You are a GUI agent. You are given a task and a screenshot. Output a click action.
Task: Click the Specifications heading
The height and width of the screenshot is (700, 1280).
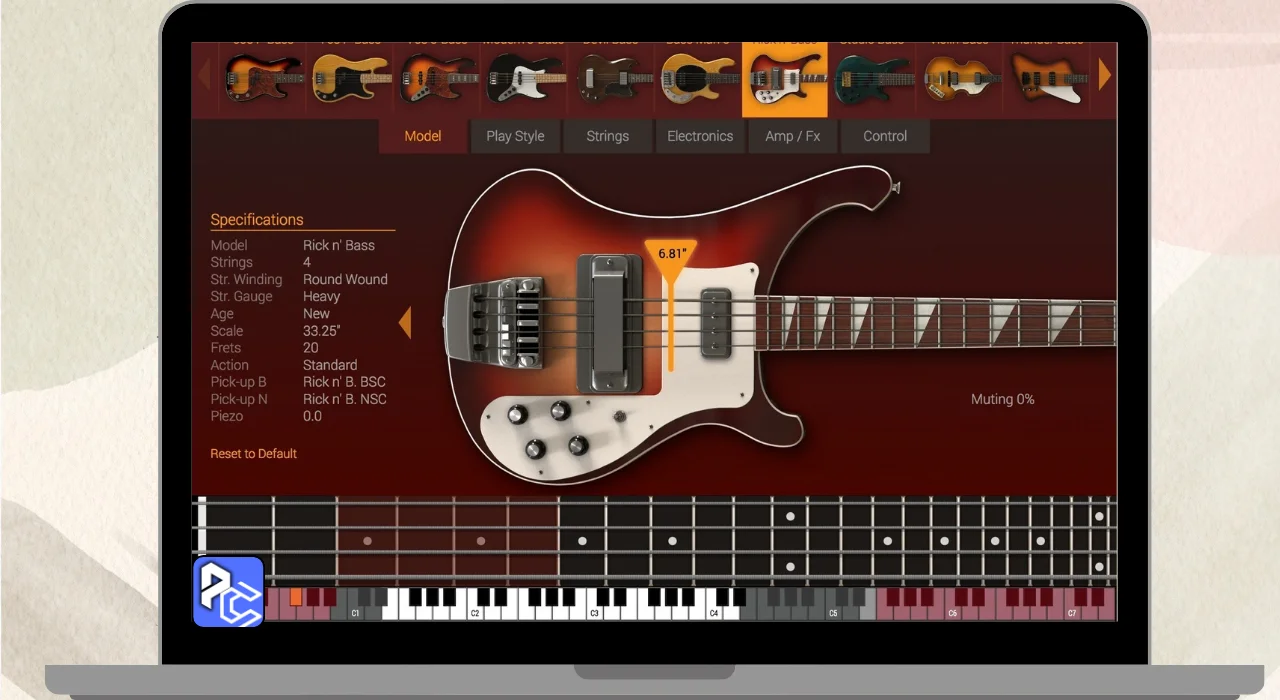tap(256, 220)
